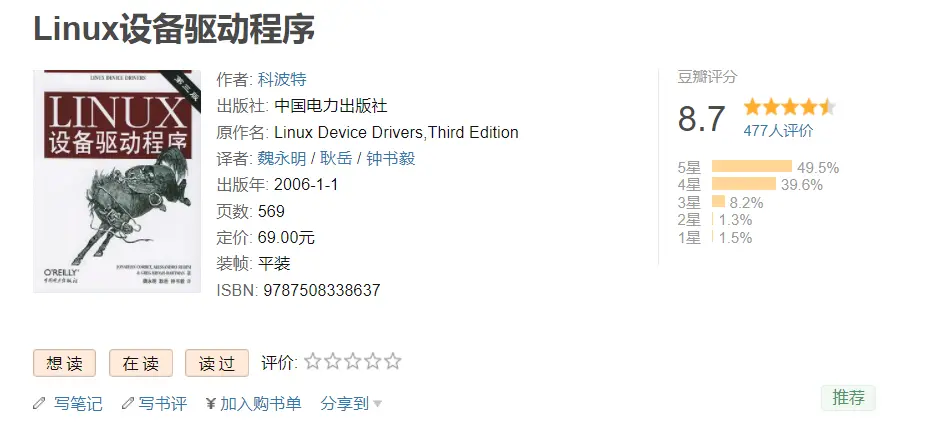Click the fourth rating star
This screenshot has width=938, height=427.
(x=372, y=362)
